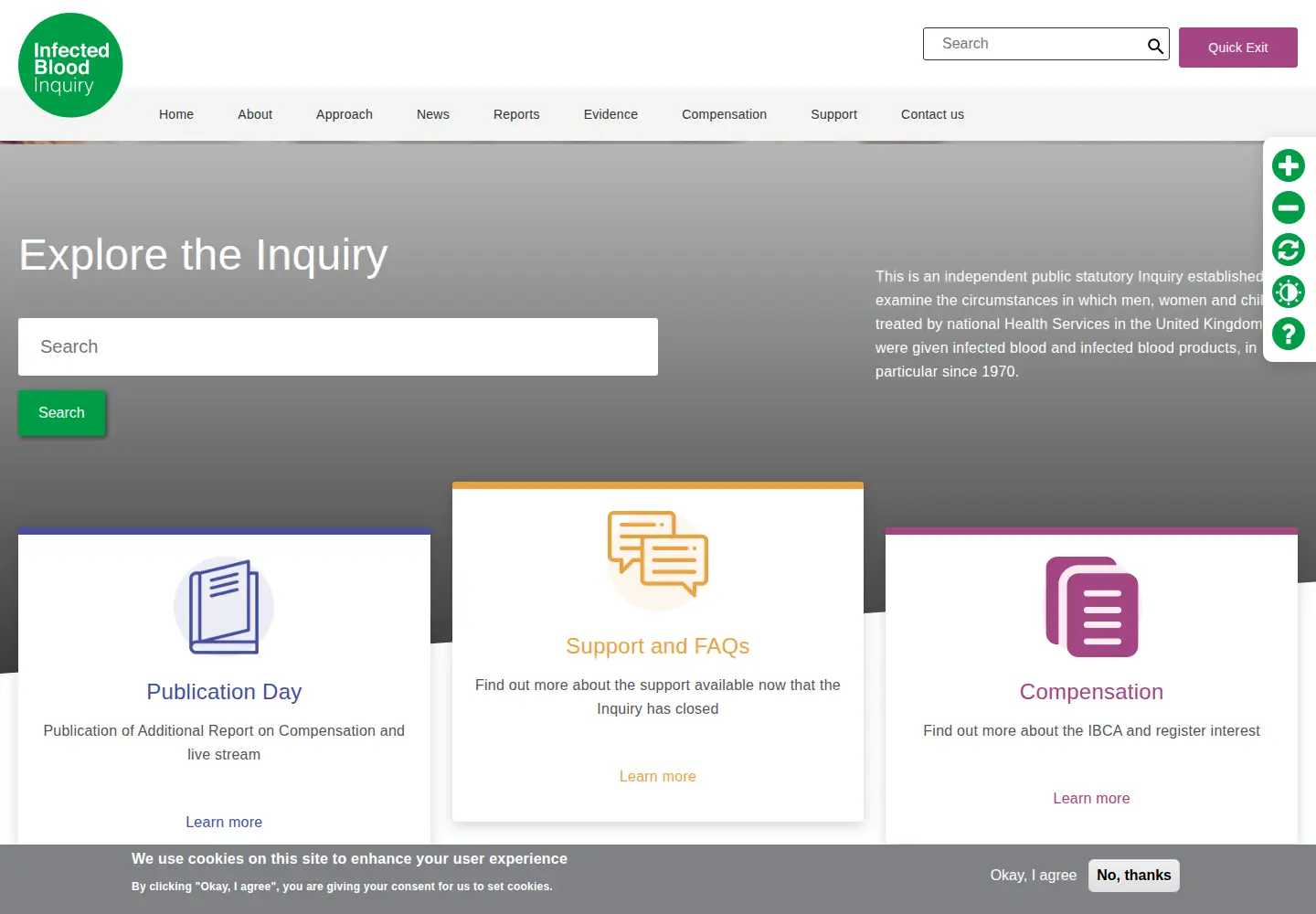Click Learn more under Support and FAQs

click(x=658, y=776)
